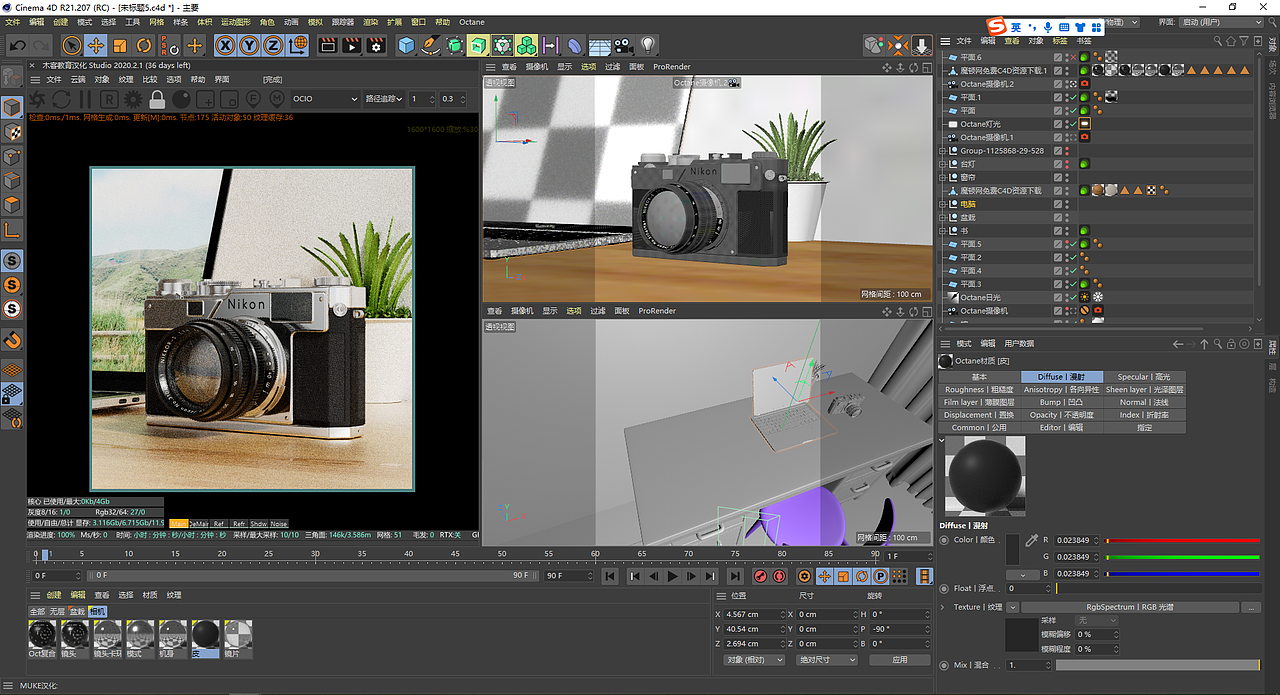Screen dimensions: 1280x695
Task: Open the 对象 (相对) dropdown
Action: point(755,660)
